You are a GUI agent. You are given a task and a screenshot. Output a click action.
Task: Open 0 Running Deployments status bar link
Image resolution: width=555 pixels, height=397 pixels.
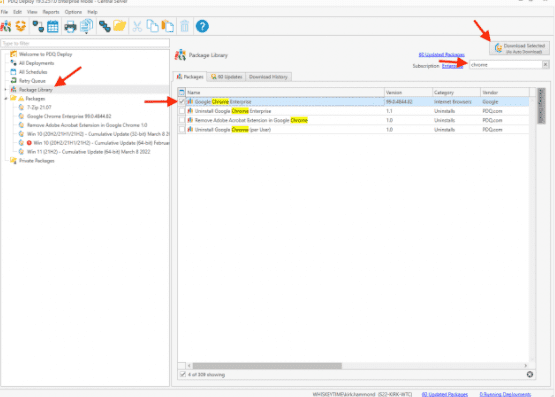(x=505, y=394)
